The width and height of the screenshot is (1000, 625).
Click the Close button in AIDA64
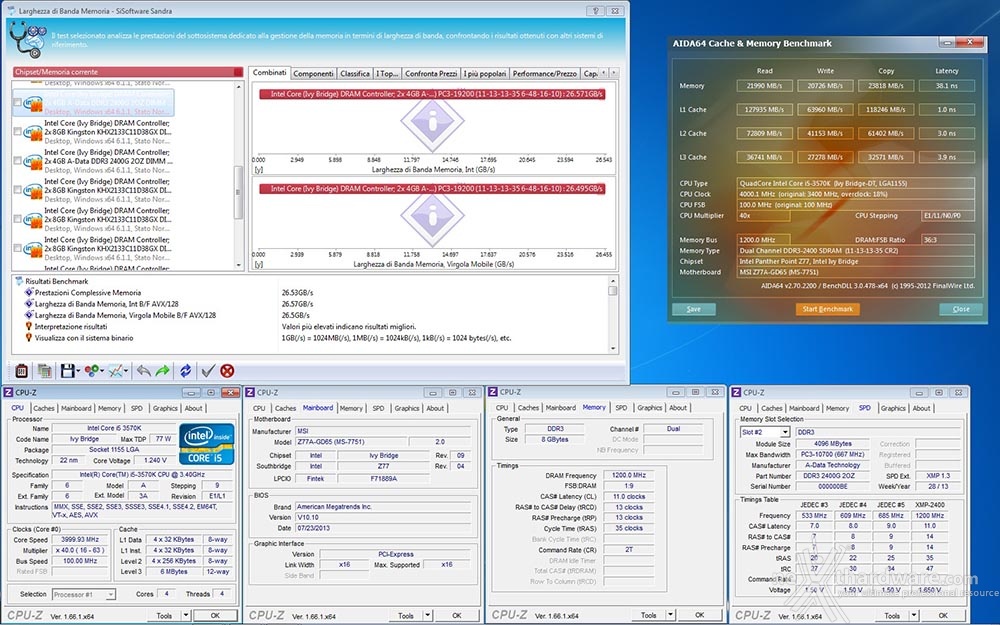pos(961,309)
